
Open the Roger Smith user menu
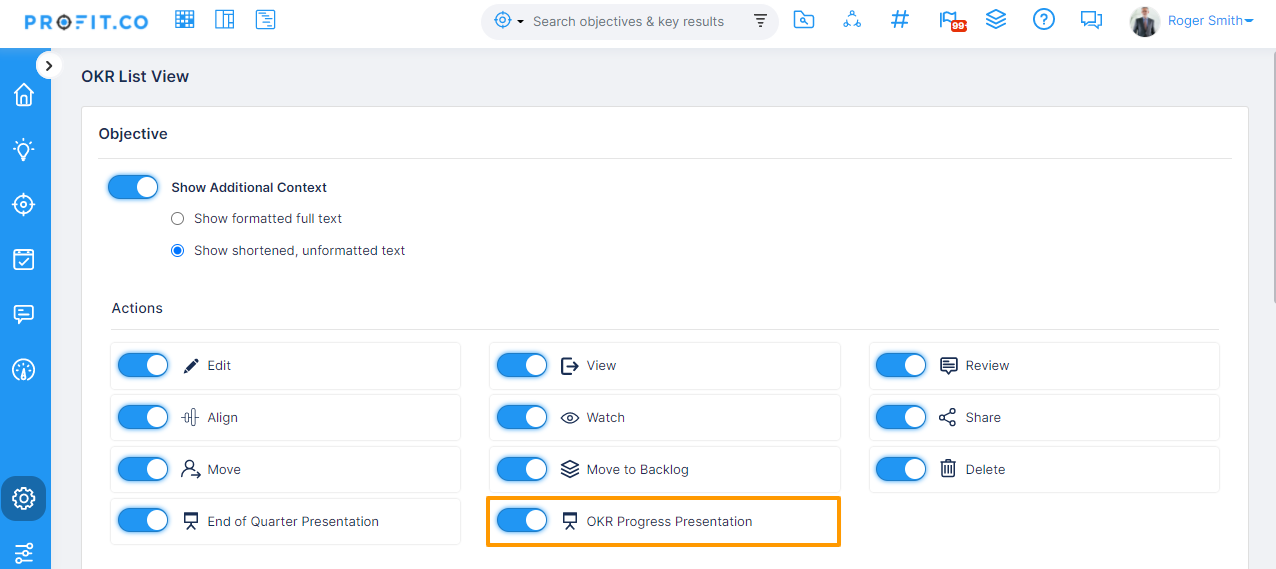1211,21
